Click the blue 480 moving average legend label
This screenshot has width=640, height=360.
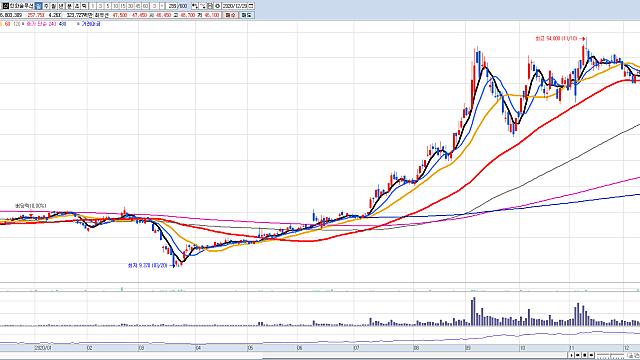pos(62,24)
